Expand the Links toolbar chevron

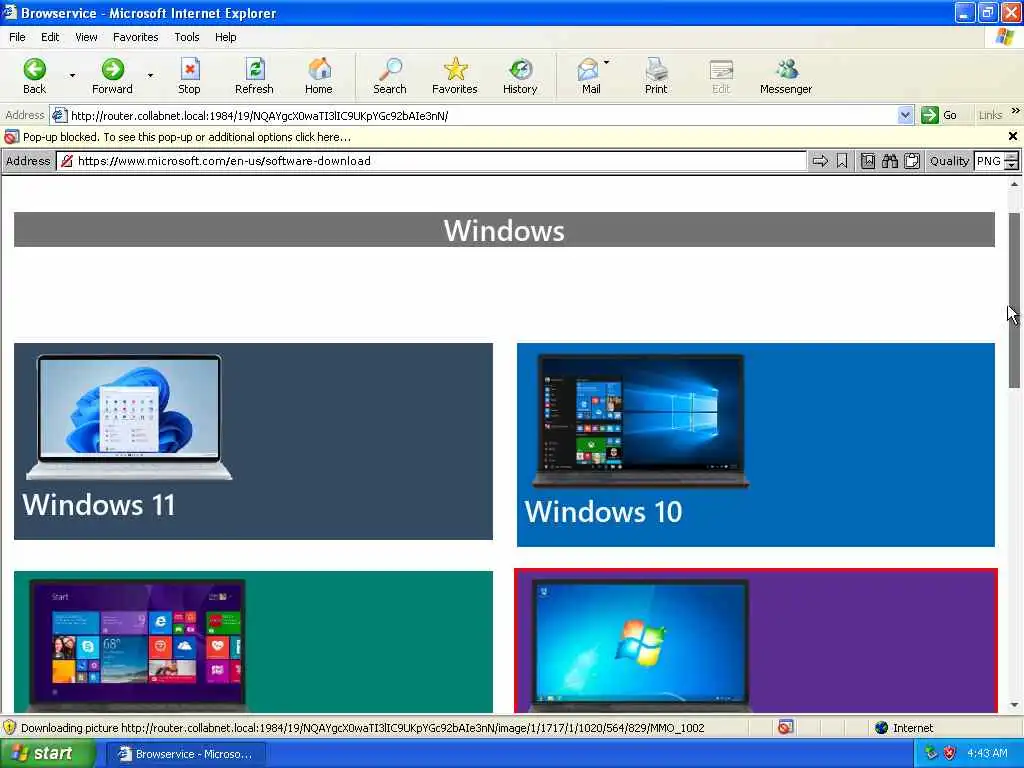pos(1016,111)
